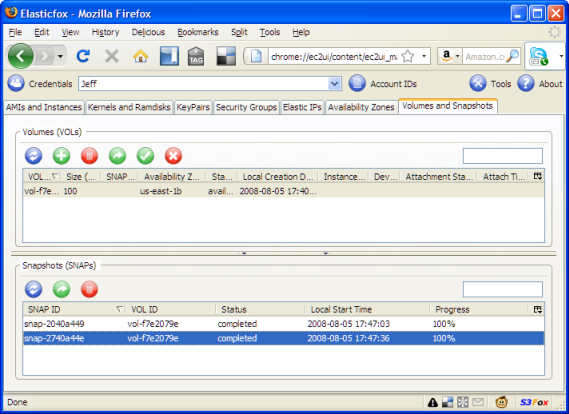569x414 pixels.
Task: Create a new volume with green plus
Action: point(61,156)
